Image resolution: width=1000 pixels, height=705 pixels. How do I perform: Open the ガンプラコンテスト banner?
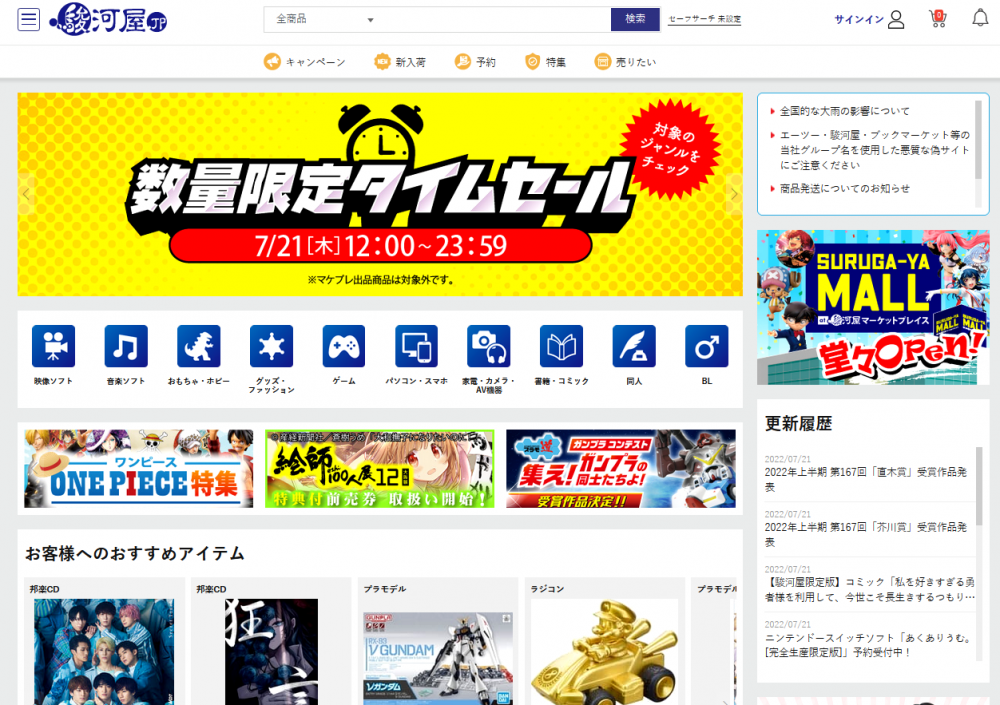pyautogui.click(x=621, y=468)
